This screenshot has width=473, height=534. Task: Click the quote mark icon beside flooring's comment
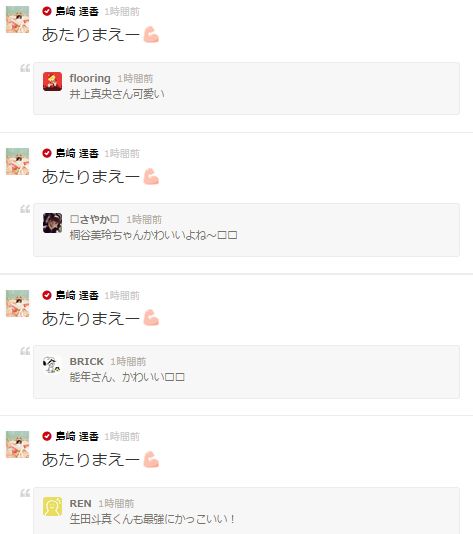tap(25, 68)
